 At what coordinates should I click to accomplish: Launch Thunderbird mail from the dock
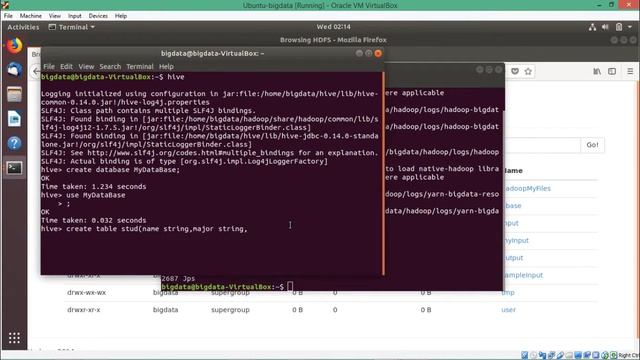pos(14,70)
